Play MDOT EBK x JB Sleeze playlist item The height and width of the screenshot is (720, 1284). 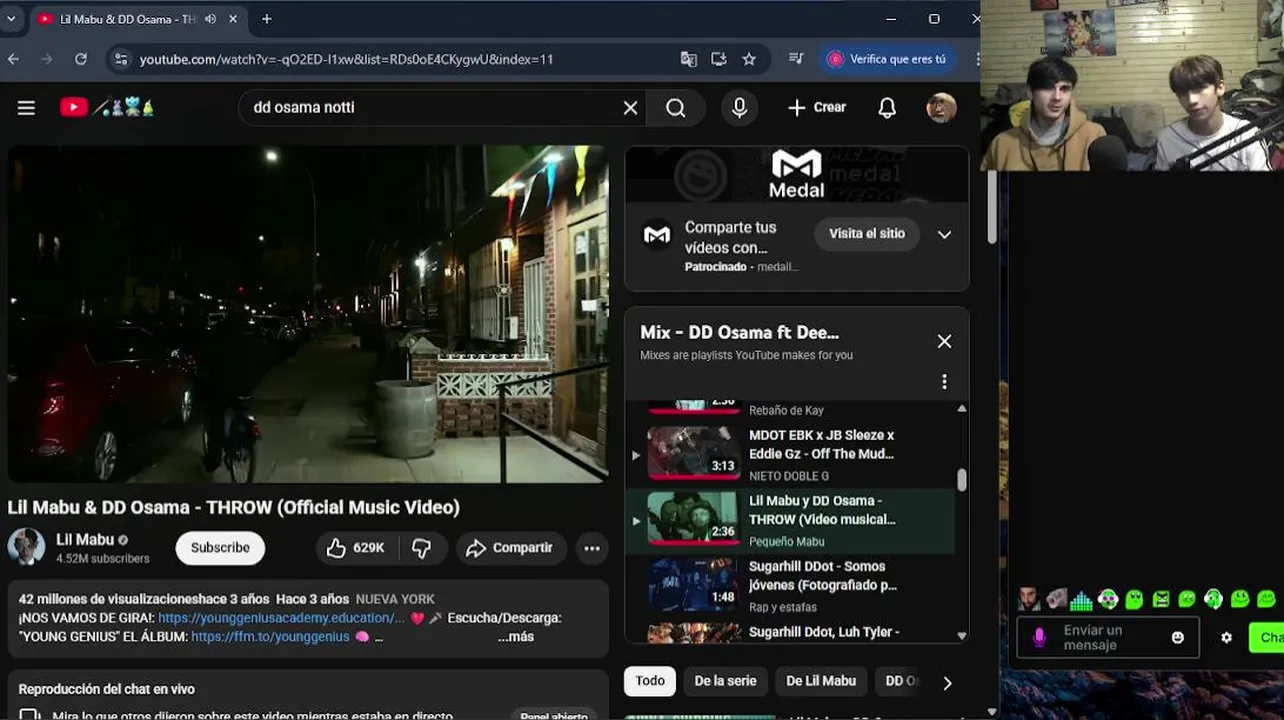tap(790, 455)
